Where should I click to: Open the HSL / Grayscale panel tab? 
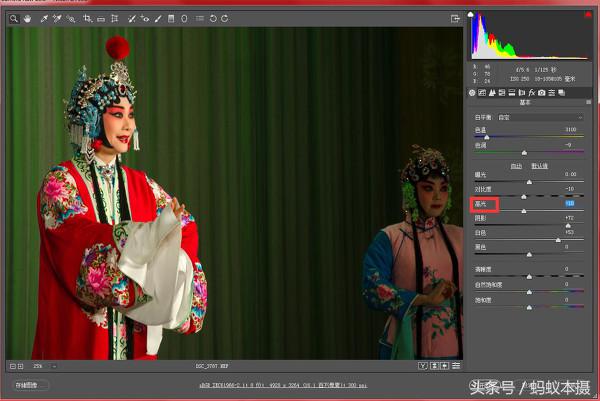click(502, 93)
